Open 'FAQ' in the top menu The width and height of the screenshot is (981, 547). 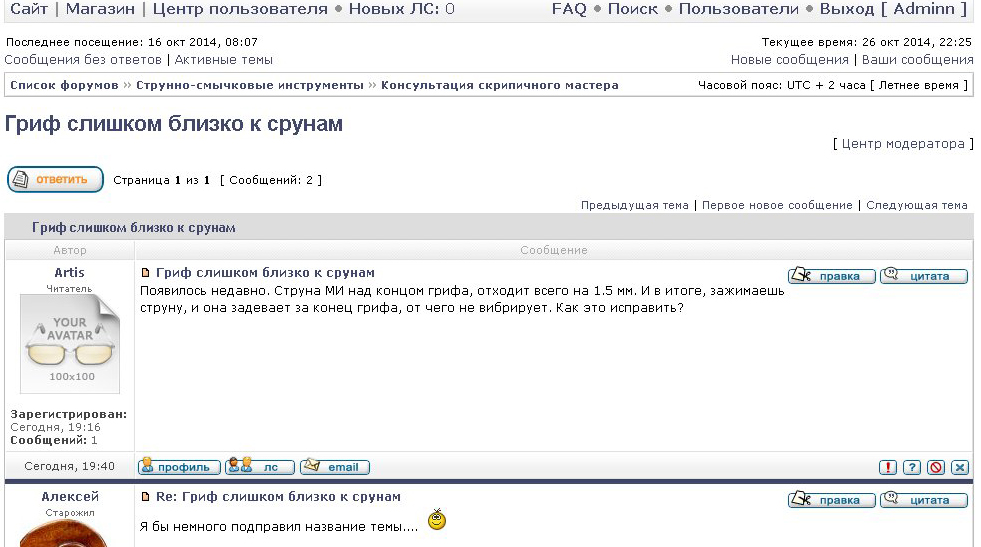tap(568, 9)
